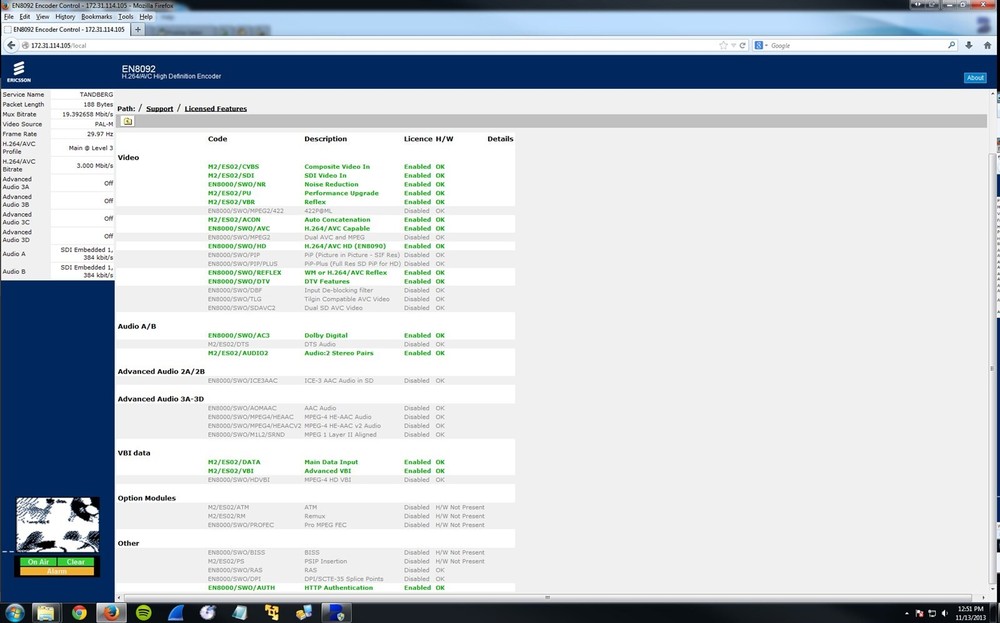Reload the page with the refresh icon
The height and width of the screenshot is (623, 1000).
pyautogui.click(x=743, y=45)
